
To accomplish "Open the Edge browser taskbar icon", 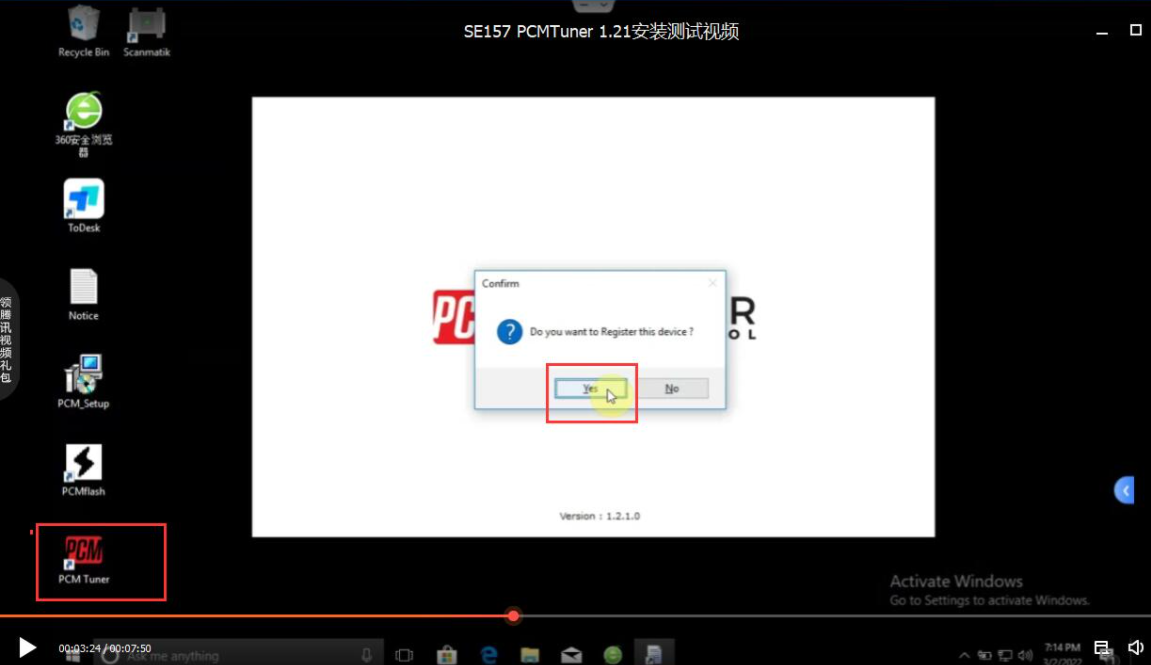I will point(488,655).
